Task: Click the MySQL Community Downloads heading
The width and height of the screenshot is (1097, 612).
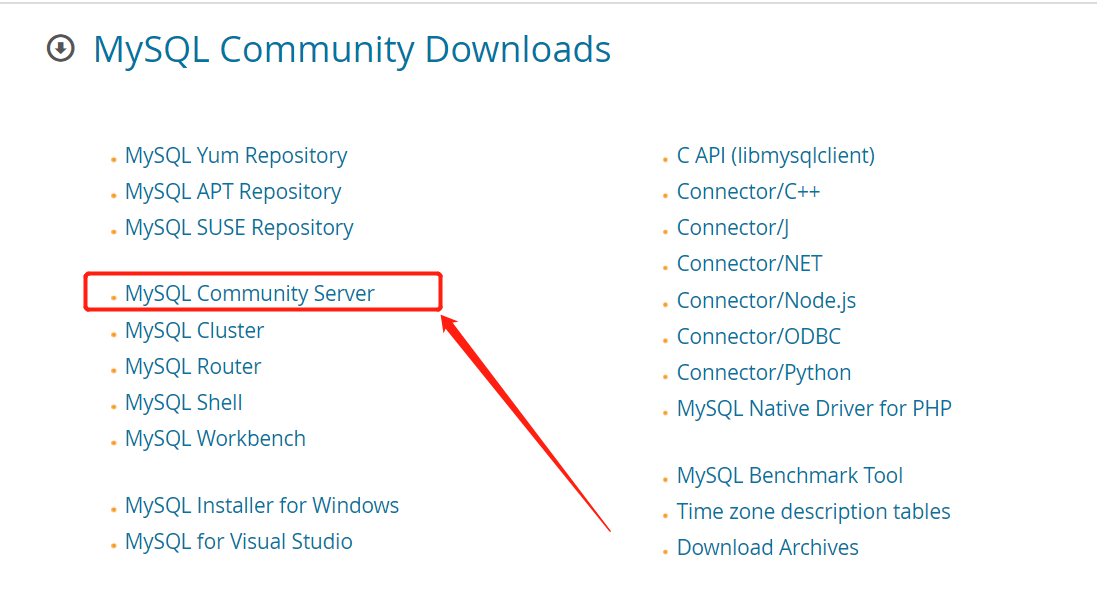Action: point(352,50)
